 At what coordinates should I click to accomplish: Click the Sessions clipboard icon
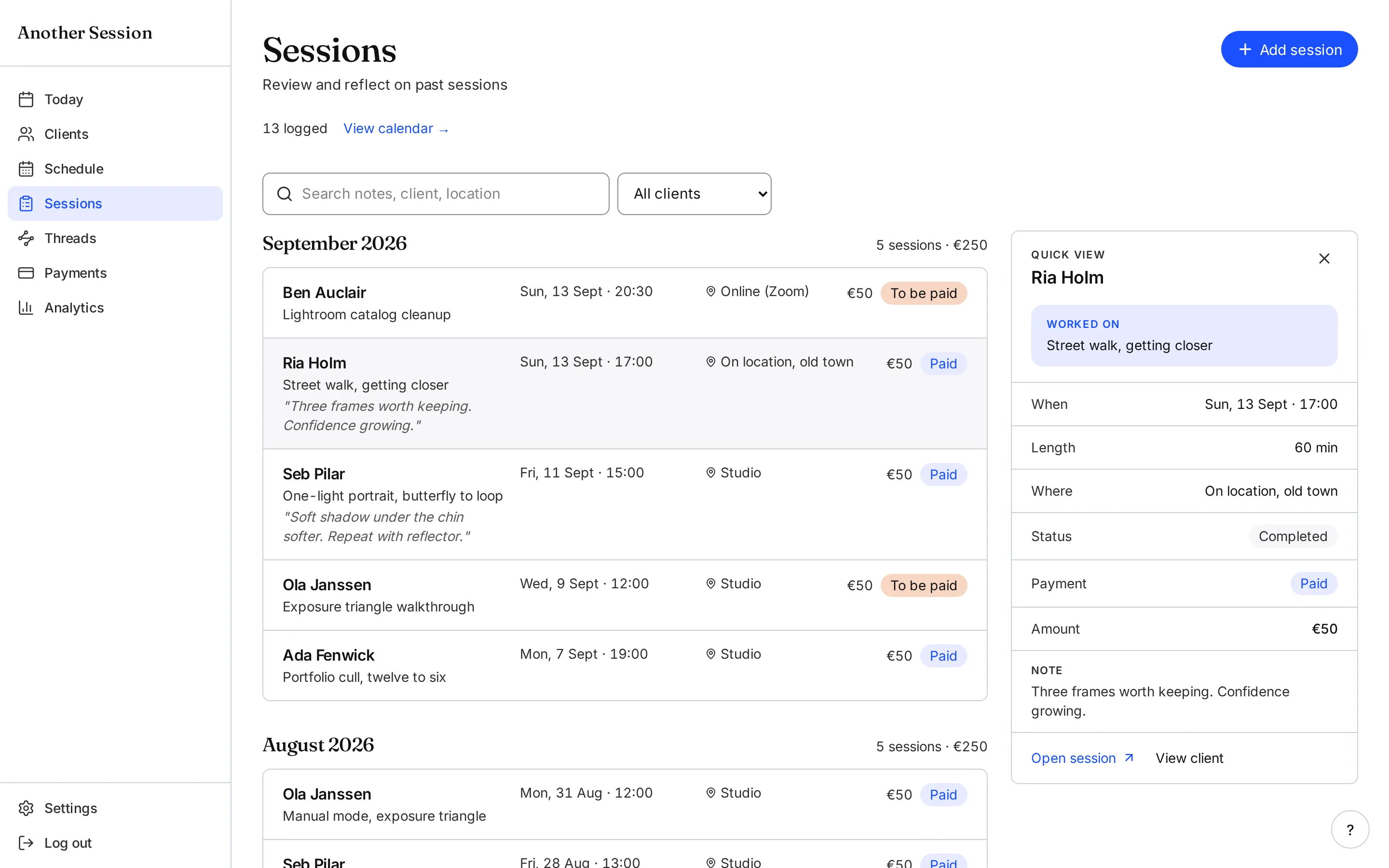(26, 204)
